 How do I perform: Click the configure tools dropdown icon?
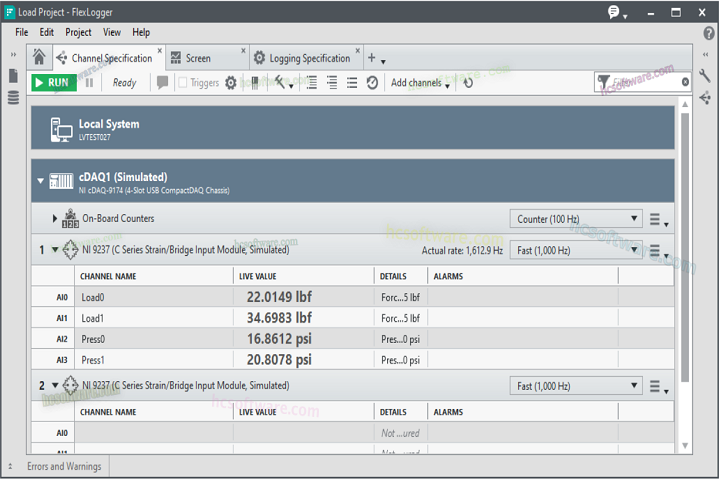click(283, 83)
